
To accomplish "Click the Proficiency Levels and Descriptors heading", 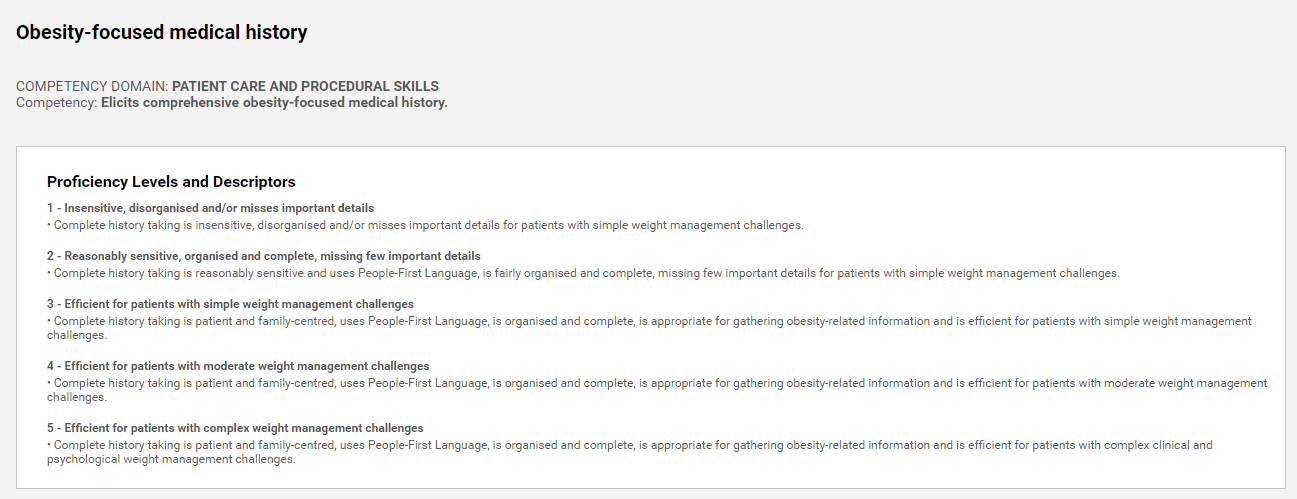I will point(171,182).
